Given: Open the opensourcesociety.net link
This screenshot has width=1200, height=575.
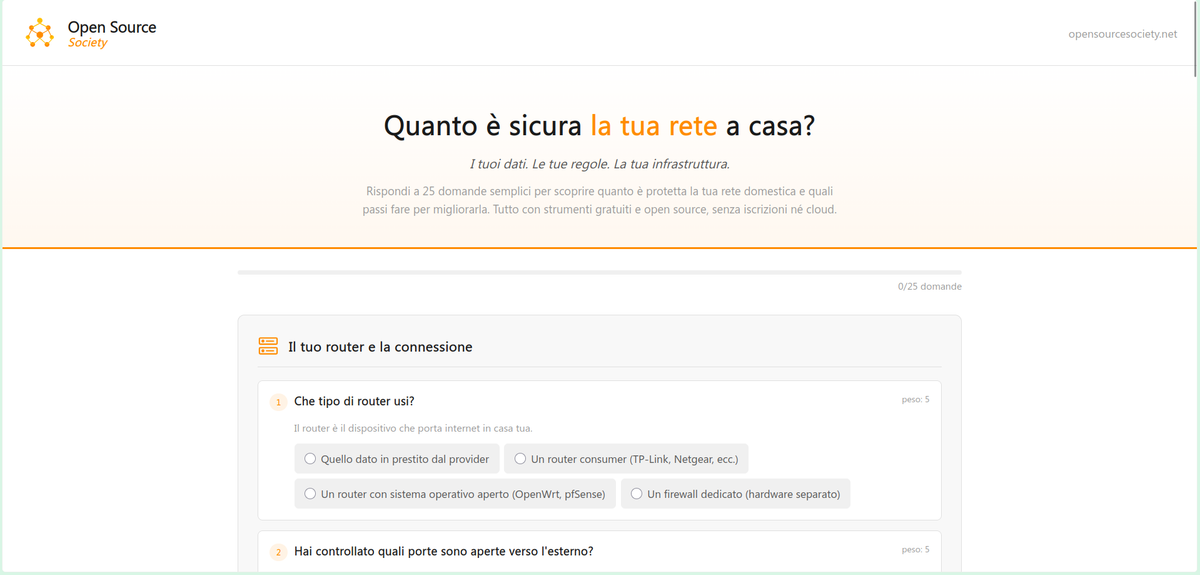Looking at the screenshot, I should click(1123, 34).
